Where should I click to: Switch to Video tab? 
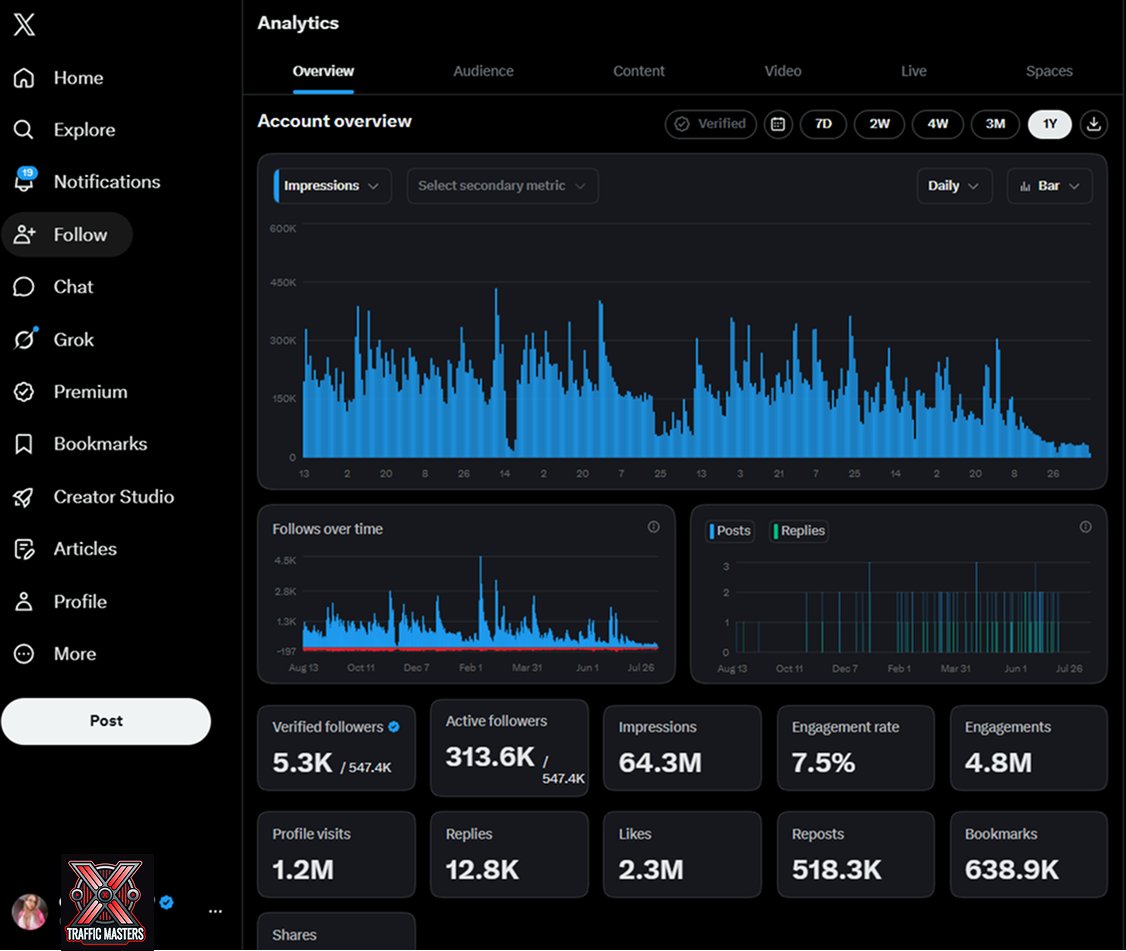point(783,71)
